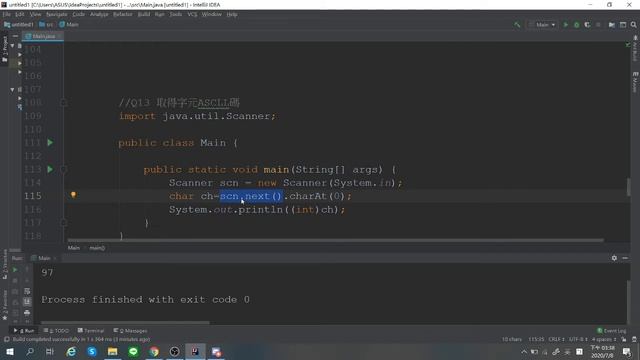Click the yellow intention lightbulb icon
Image resolution: width=640 pixels, height=360 pixels.
(x=73, y=195)
